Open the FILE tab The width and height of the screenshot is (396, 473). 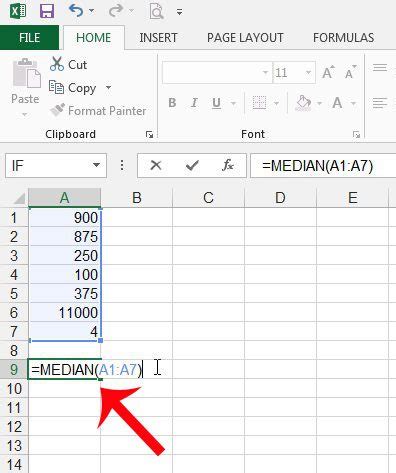tap(29, 38)
